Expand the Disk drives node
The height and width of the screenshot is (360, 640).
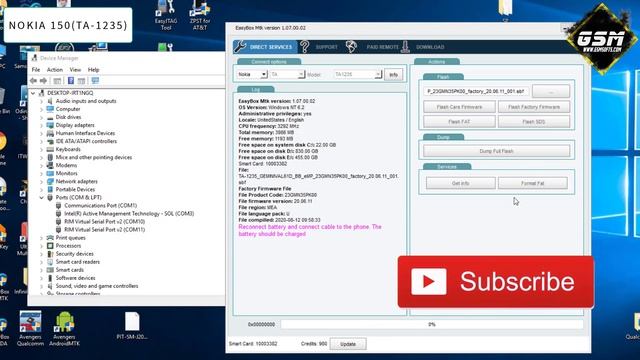pyautogui.click(x=41, y=117)
